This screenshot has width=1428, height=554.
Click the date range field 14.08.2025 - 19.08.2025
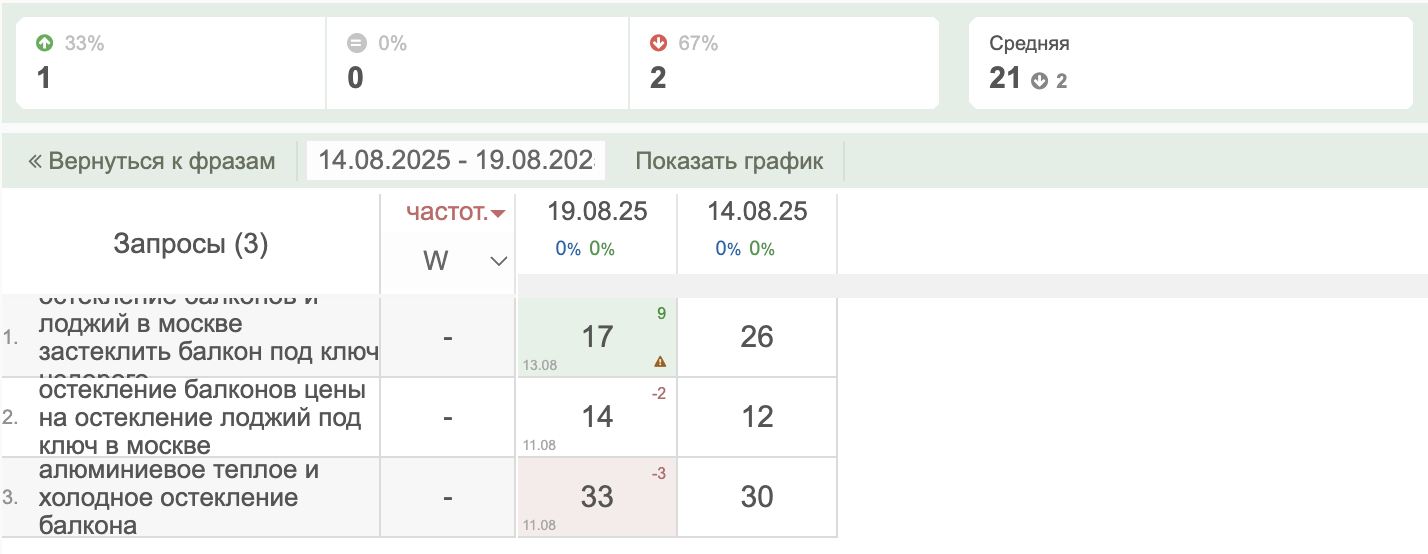[456, 161]
